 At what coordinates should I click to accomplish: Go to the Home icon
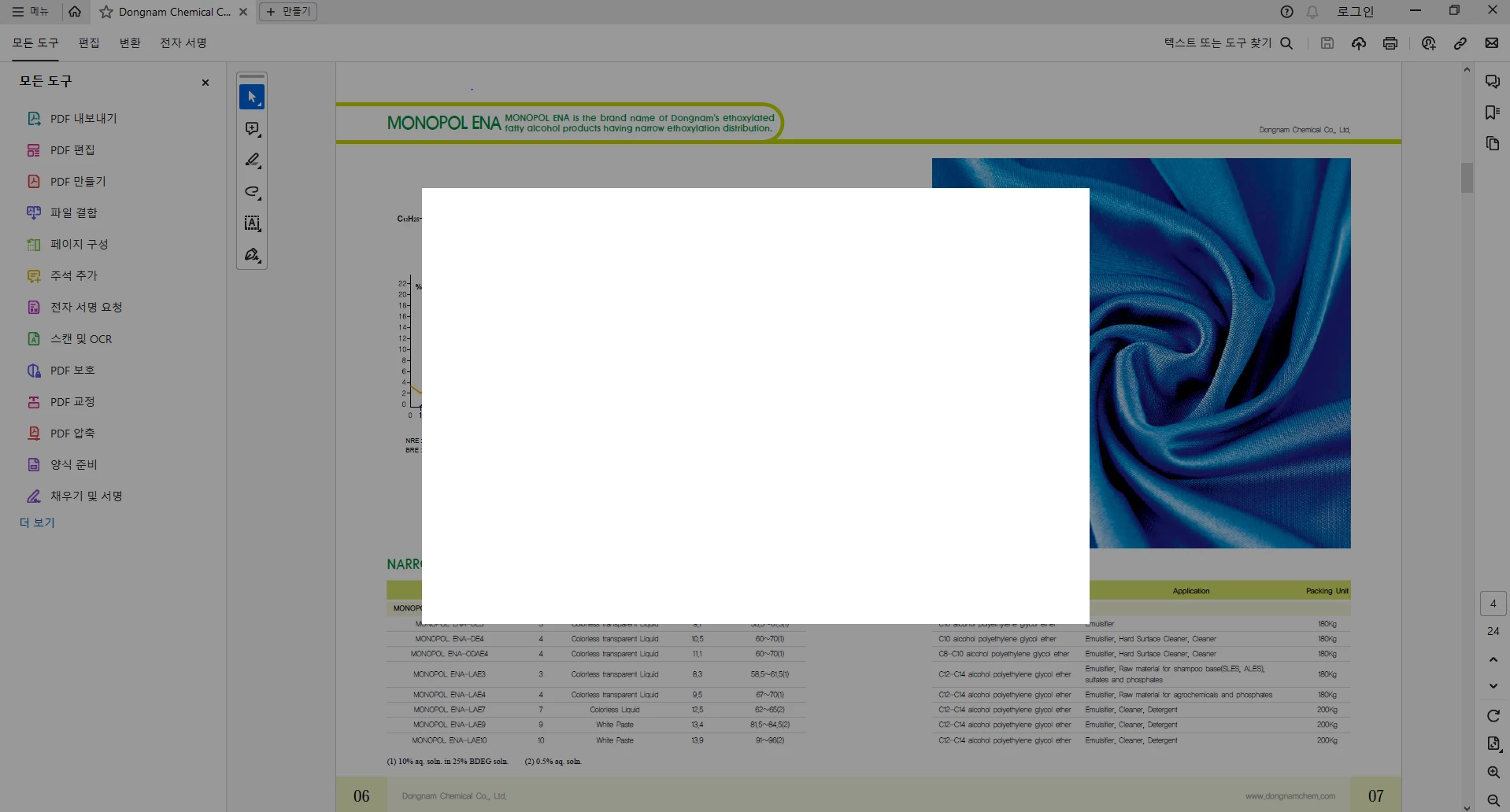[x=75, y=12]
